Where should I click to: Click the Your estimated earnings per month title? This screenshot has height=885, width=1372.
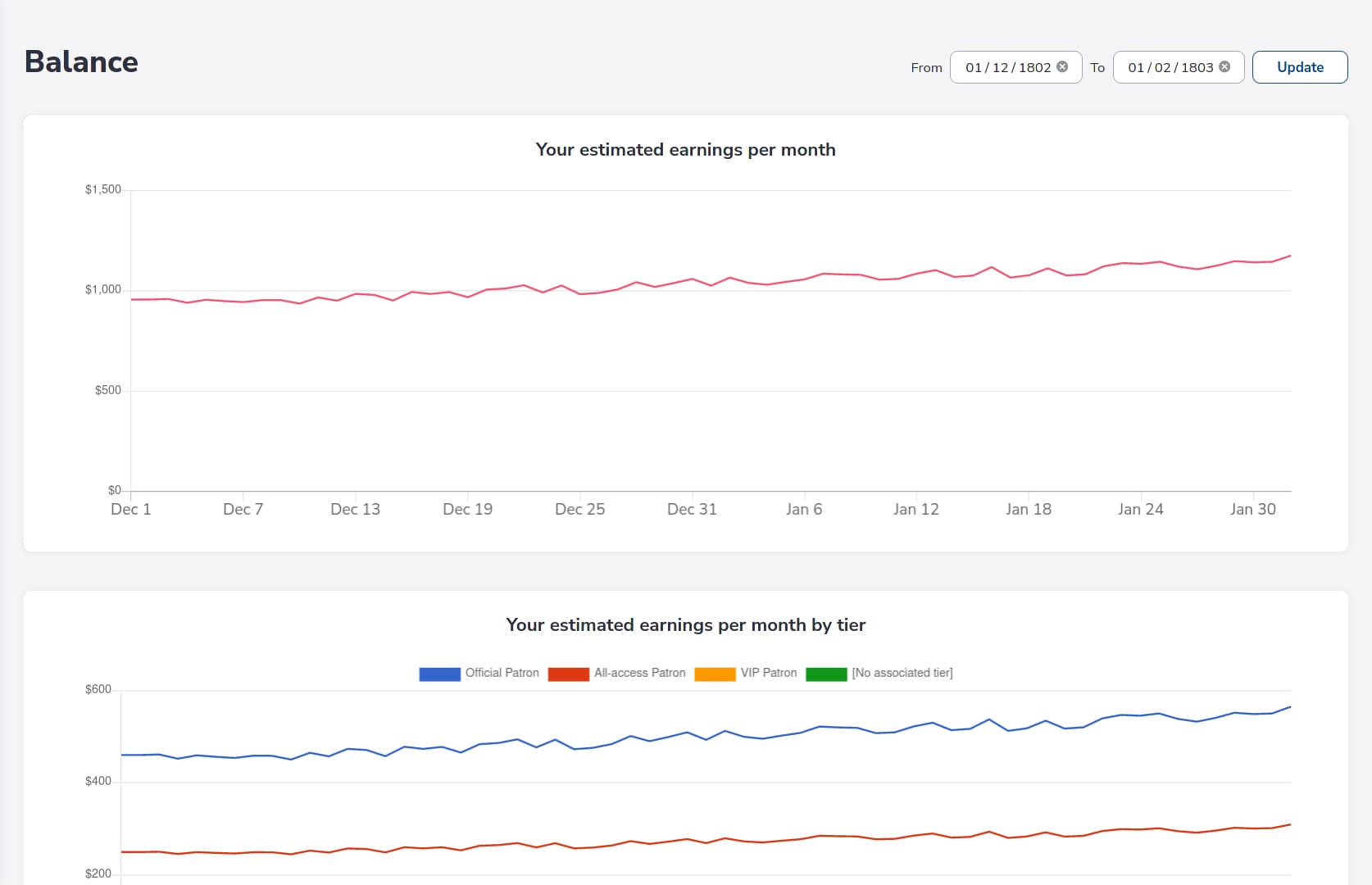[686, 150]
